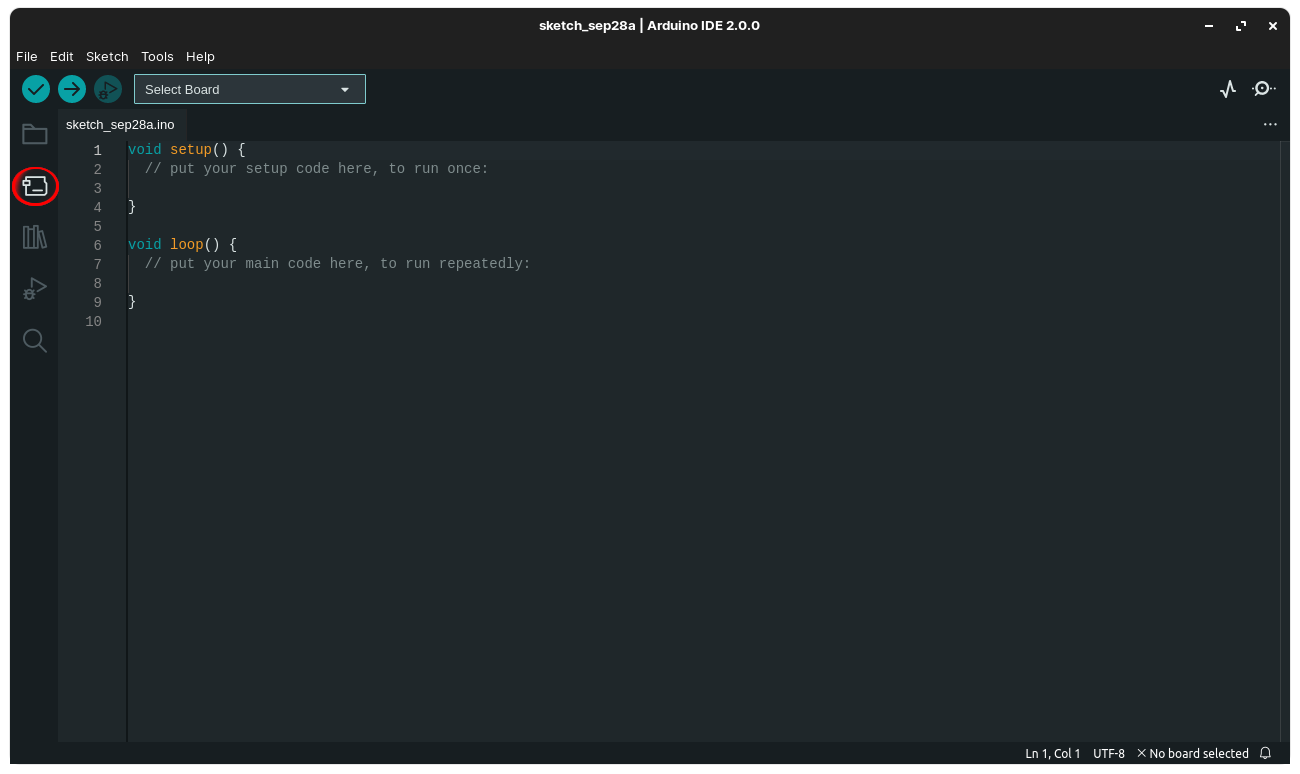The width and height of the screenshot is (1300, 774).
Task: Click the No board selected status
Action: click(1192, 753)
